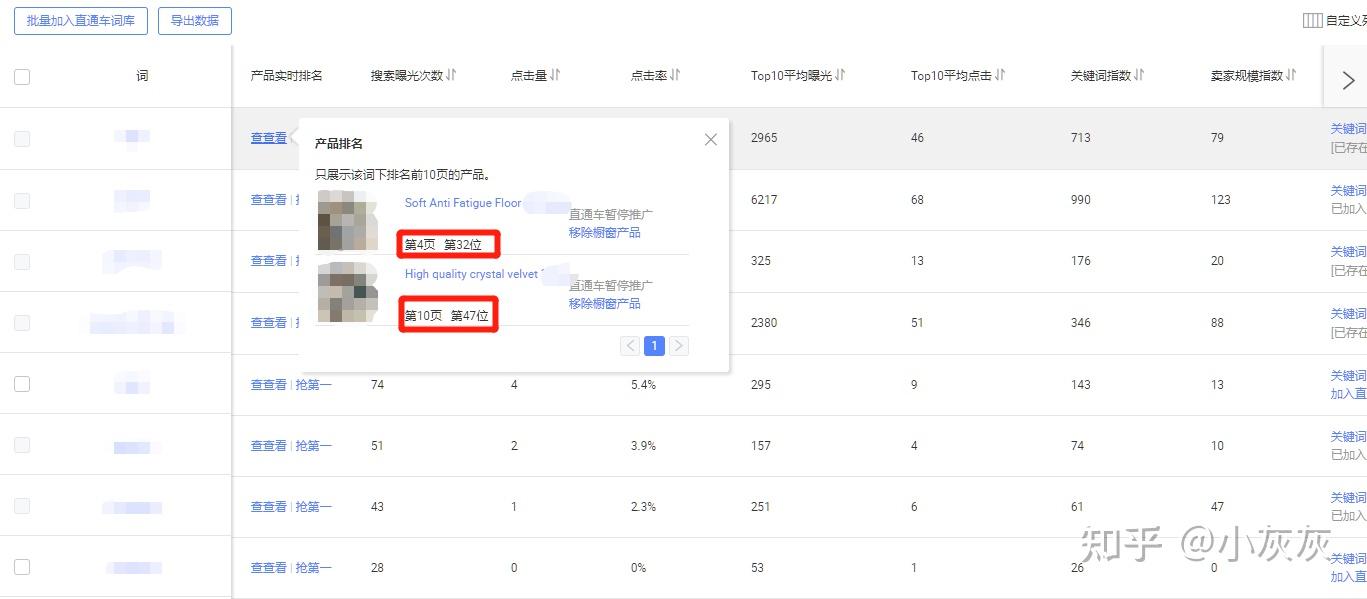Show more columns with right chevron

coord(1346,78)
